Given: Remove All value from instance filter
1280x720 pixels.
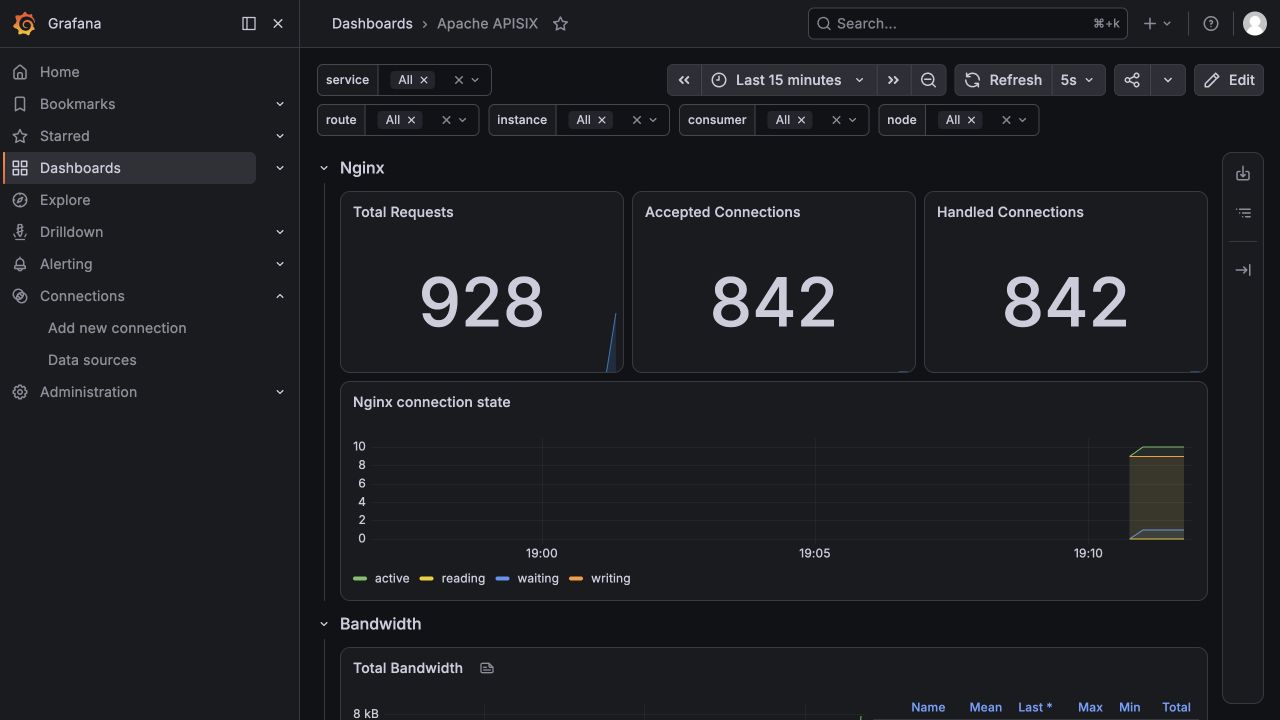Looking at the screenshot, I should [x=602, y=120].
